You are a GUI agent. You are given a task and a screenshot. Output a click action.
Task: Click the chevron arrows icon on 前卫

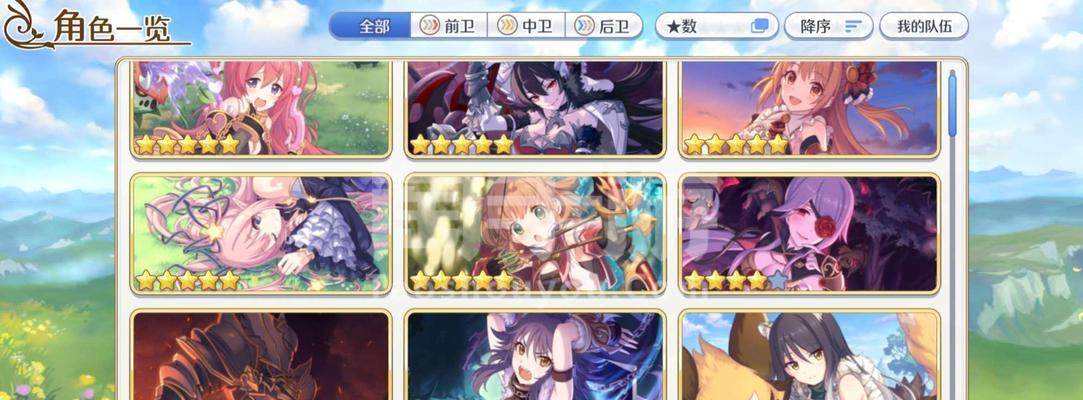430,26
